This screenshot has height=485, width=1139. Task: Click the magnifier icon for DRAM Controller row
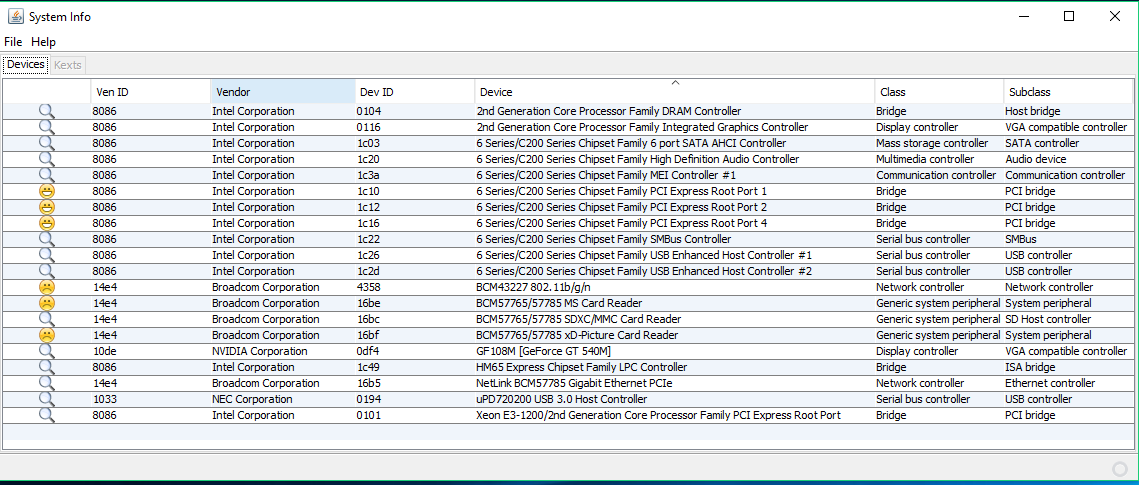(46, 111)
